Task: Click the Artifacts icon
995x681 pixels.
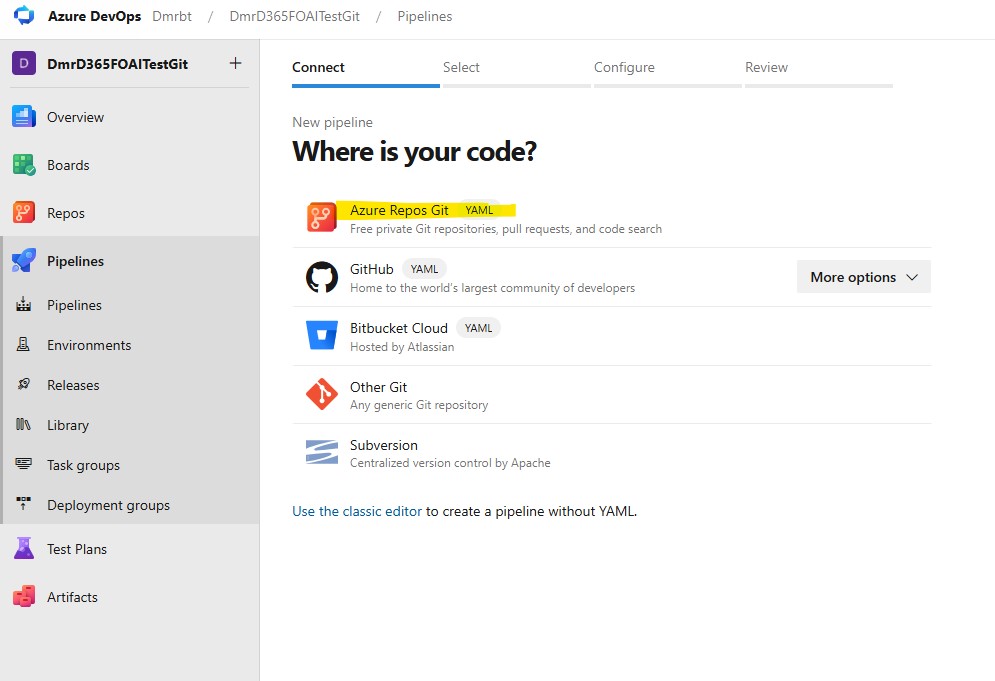Action: tap(23, 597)
